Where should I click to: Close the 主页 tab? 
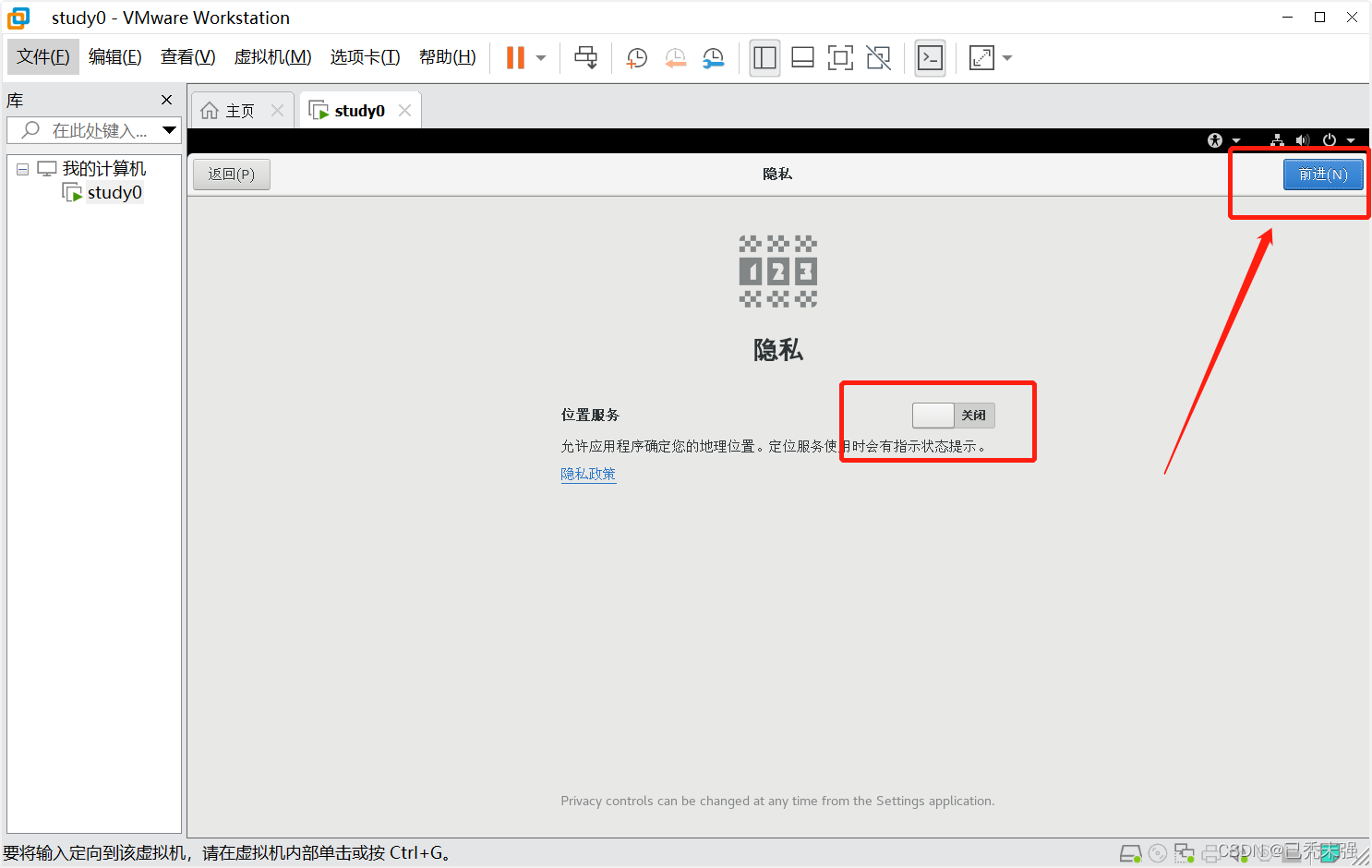click(x=277, y=110)
